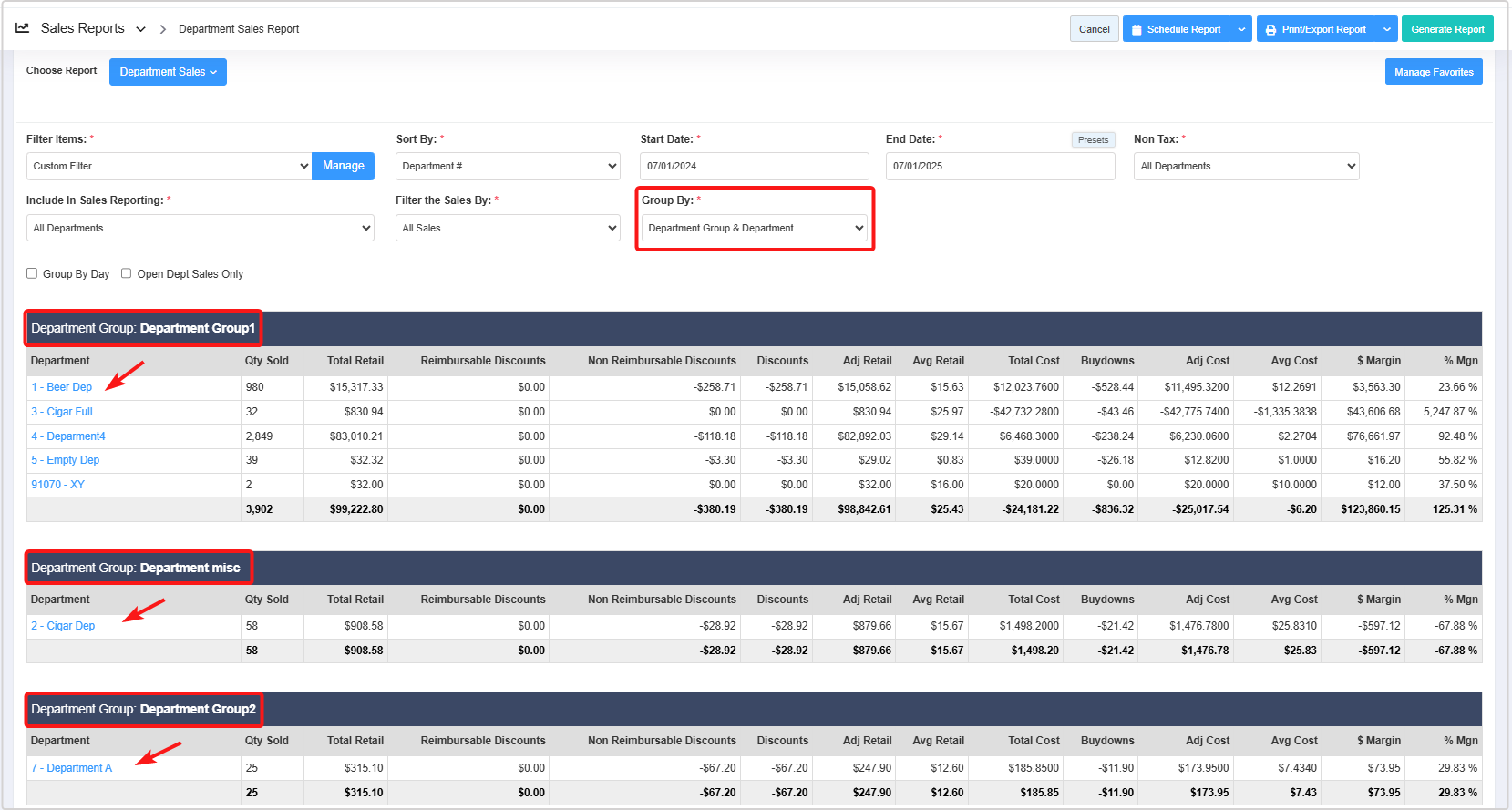This screenshot has height=810, width=1512.
Task: Open the Filter Items Custom Filter dropdown
Action: pyautogui.click(x=170, y=166)
